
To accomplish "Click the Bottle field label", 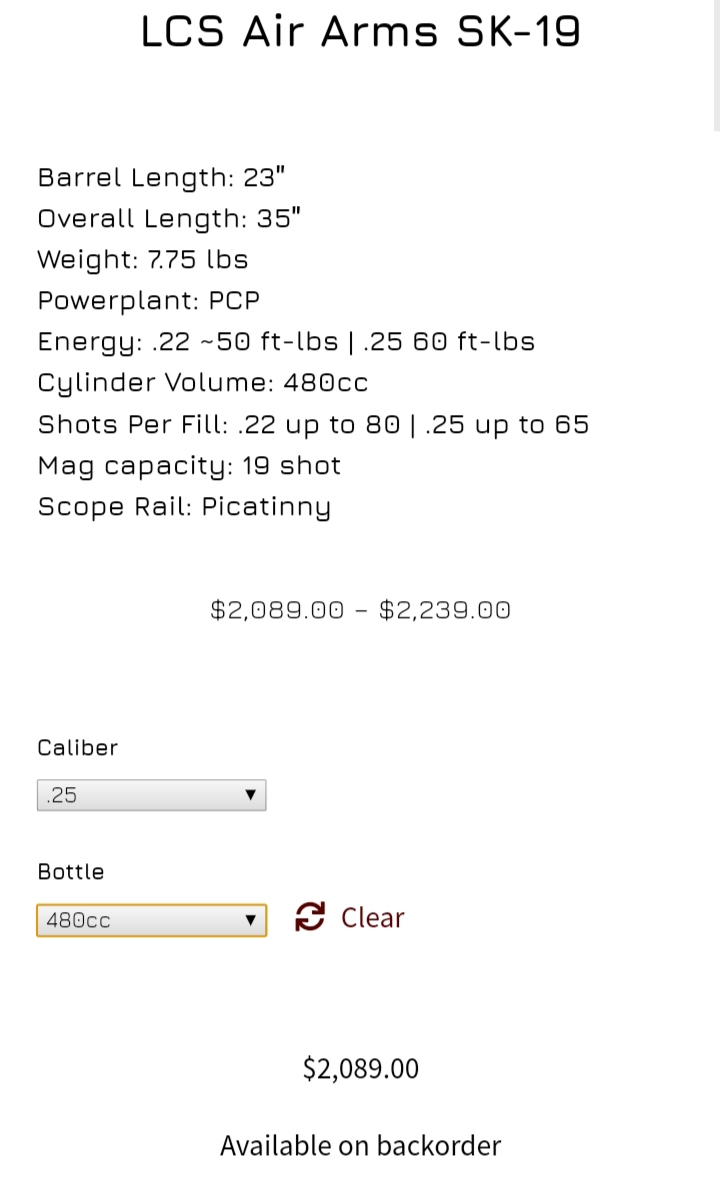I will 71,871.
